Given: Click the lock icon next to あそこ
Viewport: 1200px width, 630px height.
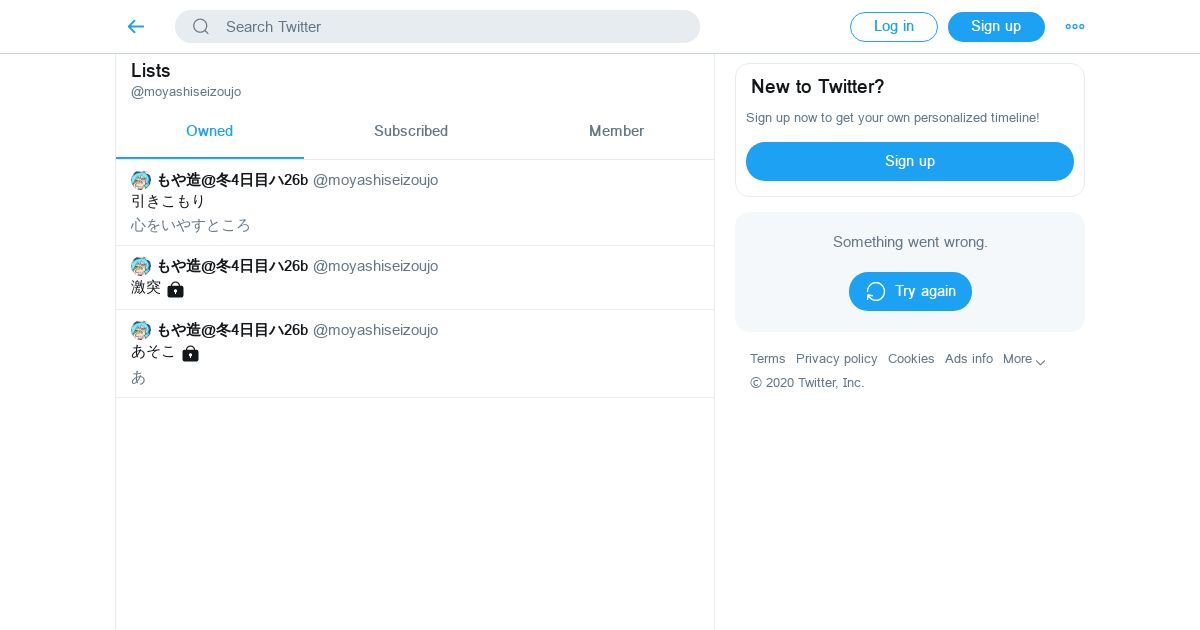Looking at the screenshot, I should point(190,353).
